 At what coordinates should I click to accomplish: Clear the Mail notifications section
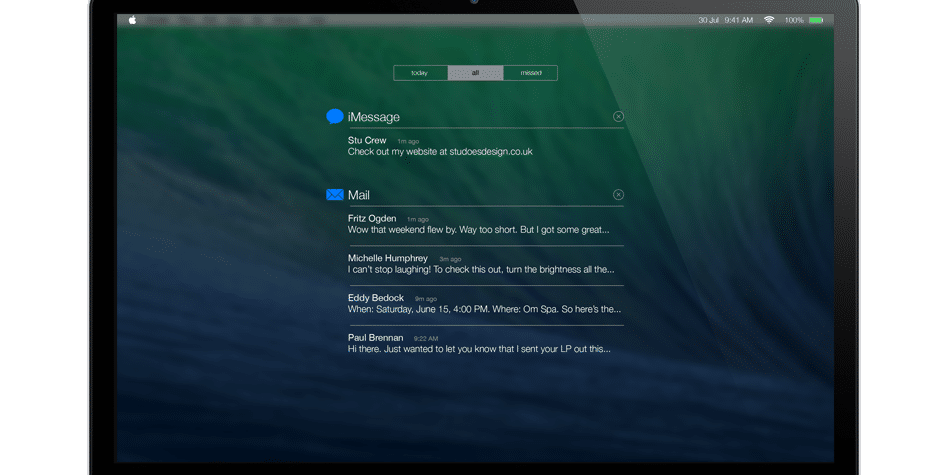(x=618, y=195)
